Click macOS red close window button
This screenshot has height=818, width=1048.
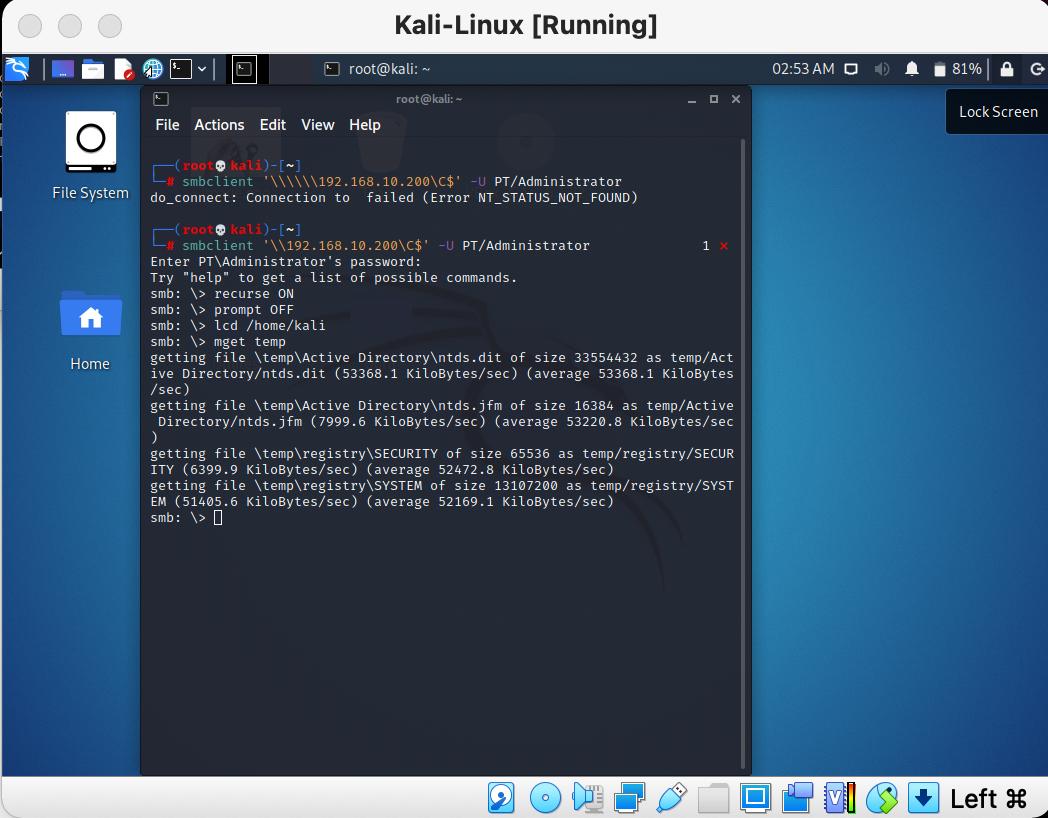pos(30,26)
